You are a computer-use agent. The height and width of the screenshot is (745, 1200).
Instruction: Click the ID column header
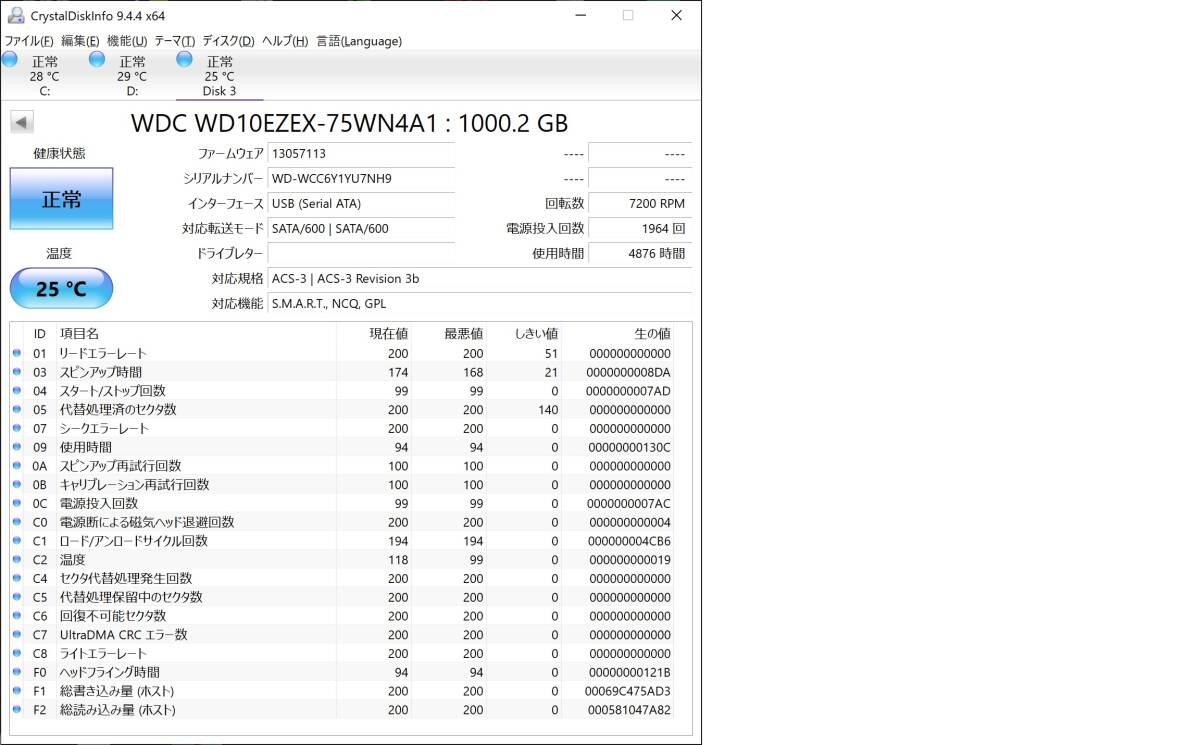tap(40, 333)
